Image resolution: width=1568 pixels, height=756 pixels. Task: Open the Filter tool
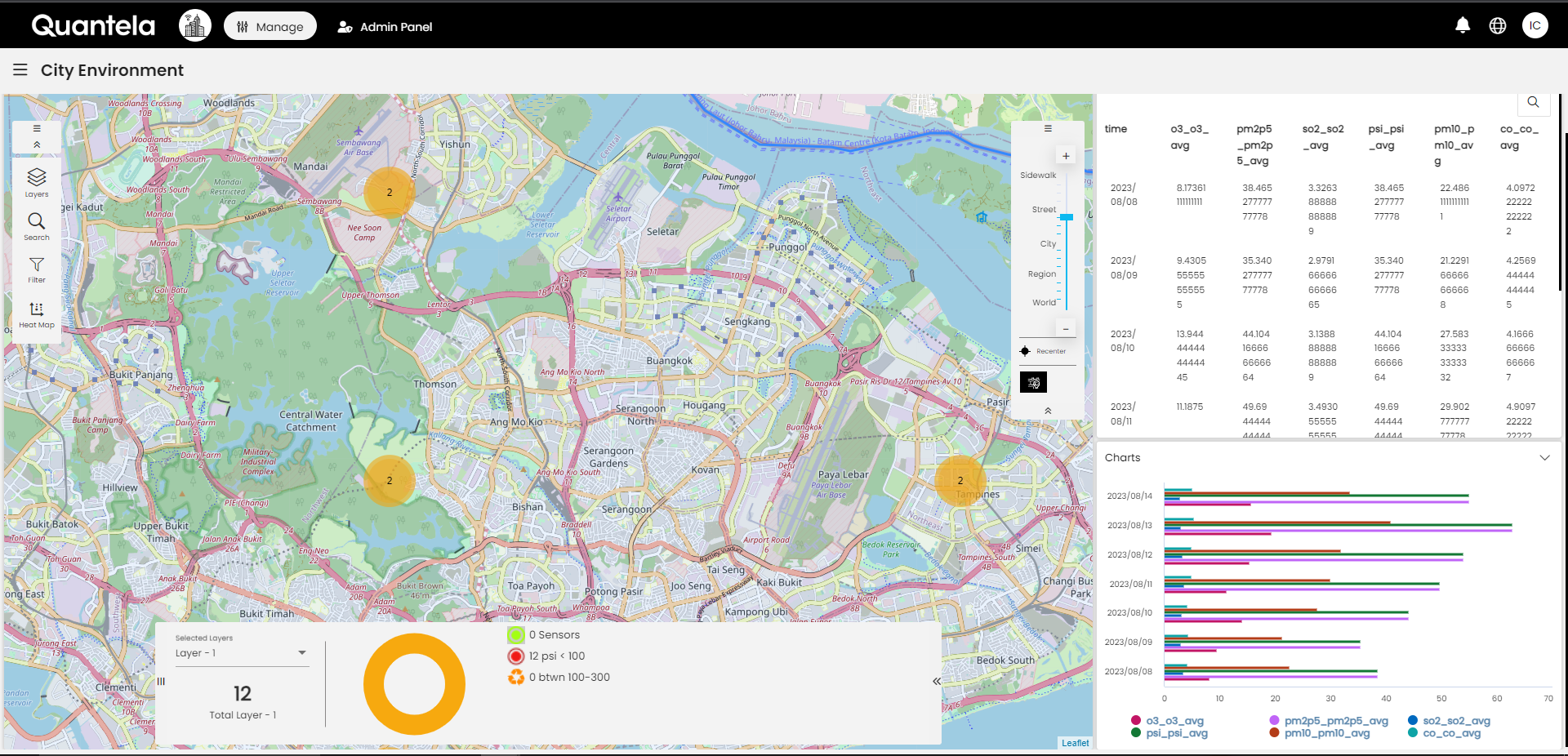point(37,270)
